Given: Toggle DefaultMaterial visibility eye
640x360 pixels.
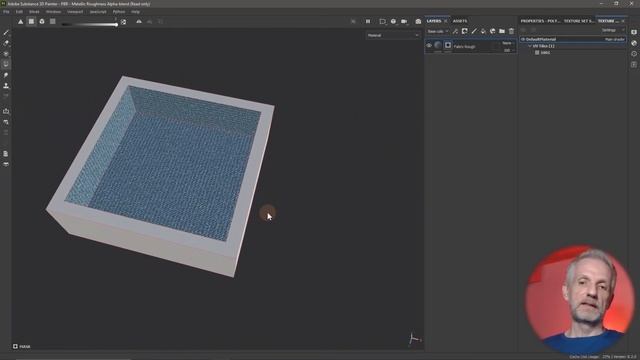Looking at the screenshot, I should [523, 39].
